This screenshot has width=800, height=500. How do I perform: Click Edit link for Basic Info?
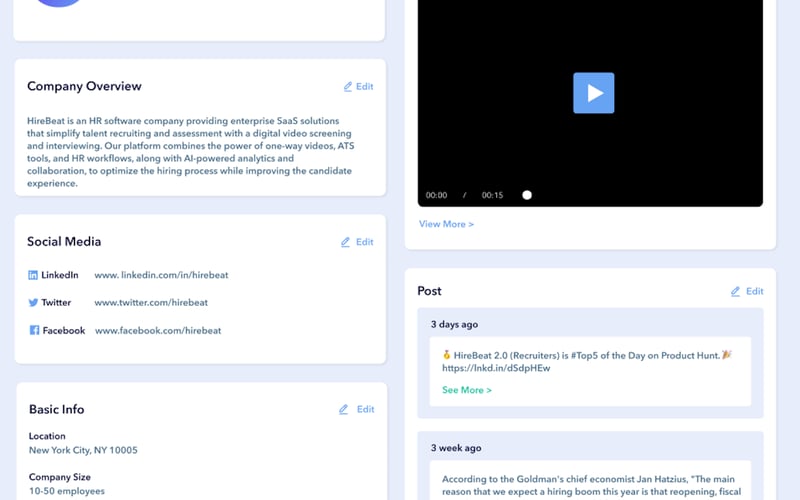[x=365, y=409]
